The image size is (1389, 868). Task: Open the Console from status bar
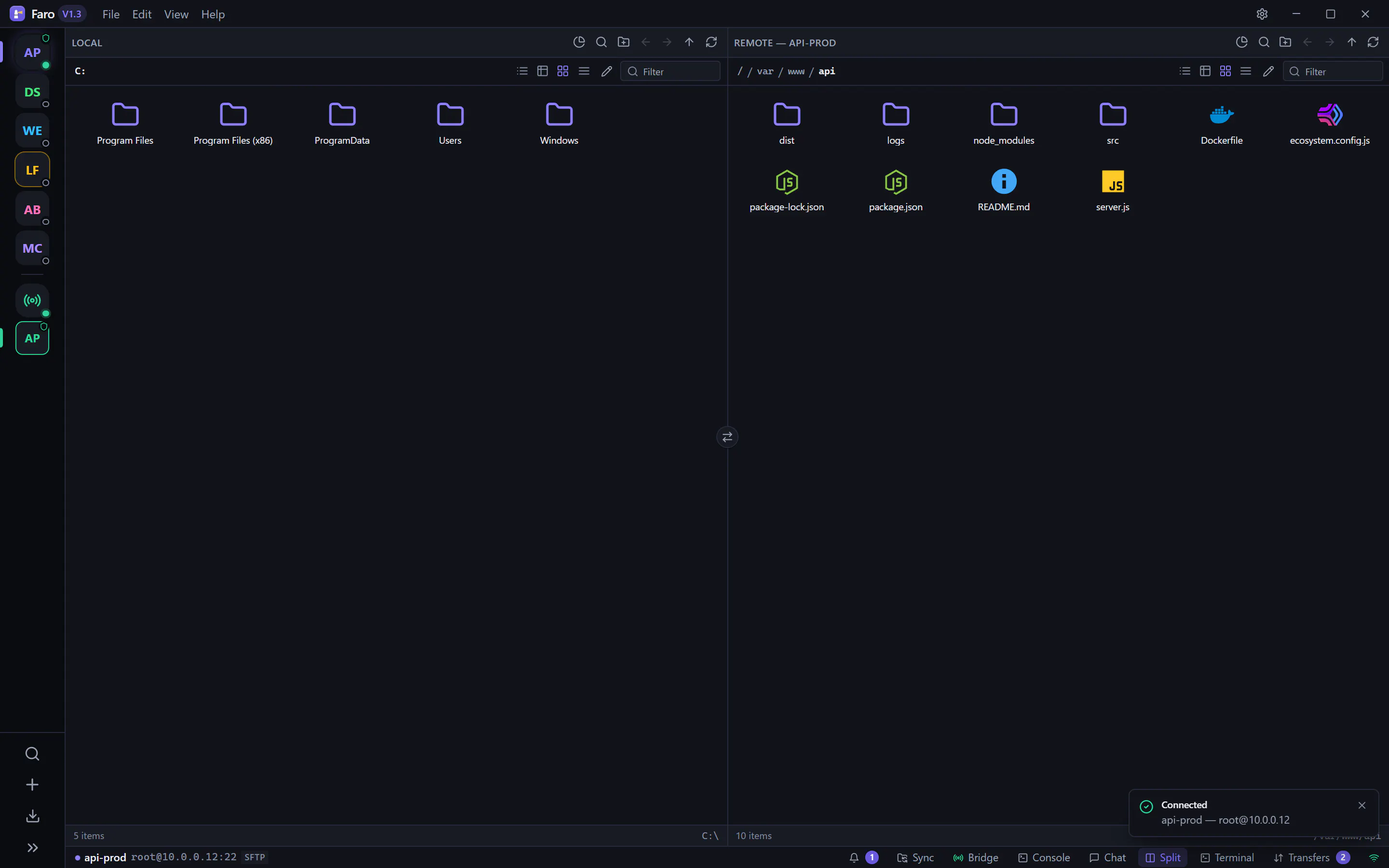click(1044, 858)
